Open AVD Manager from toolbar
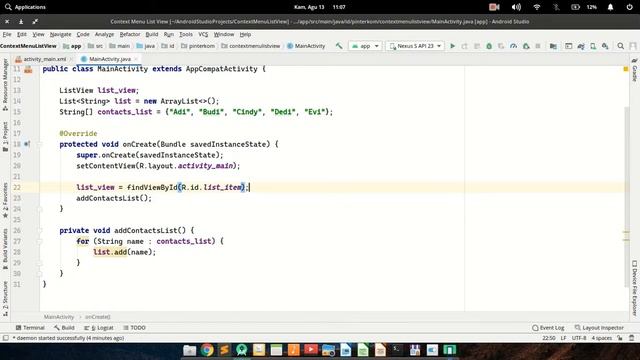This screenshot has height=360, width=640. tap(593, 46)
